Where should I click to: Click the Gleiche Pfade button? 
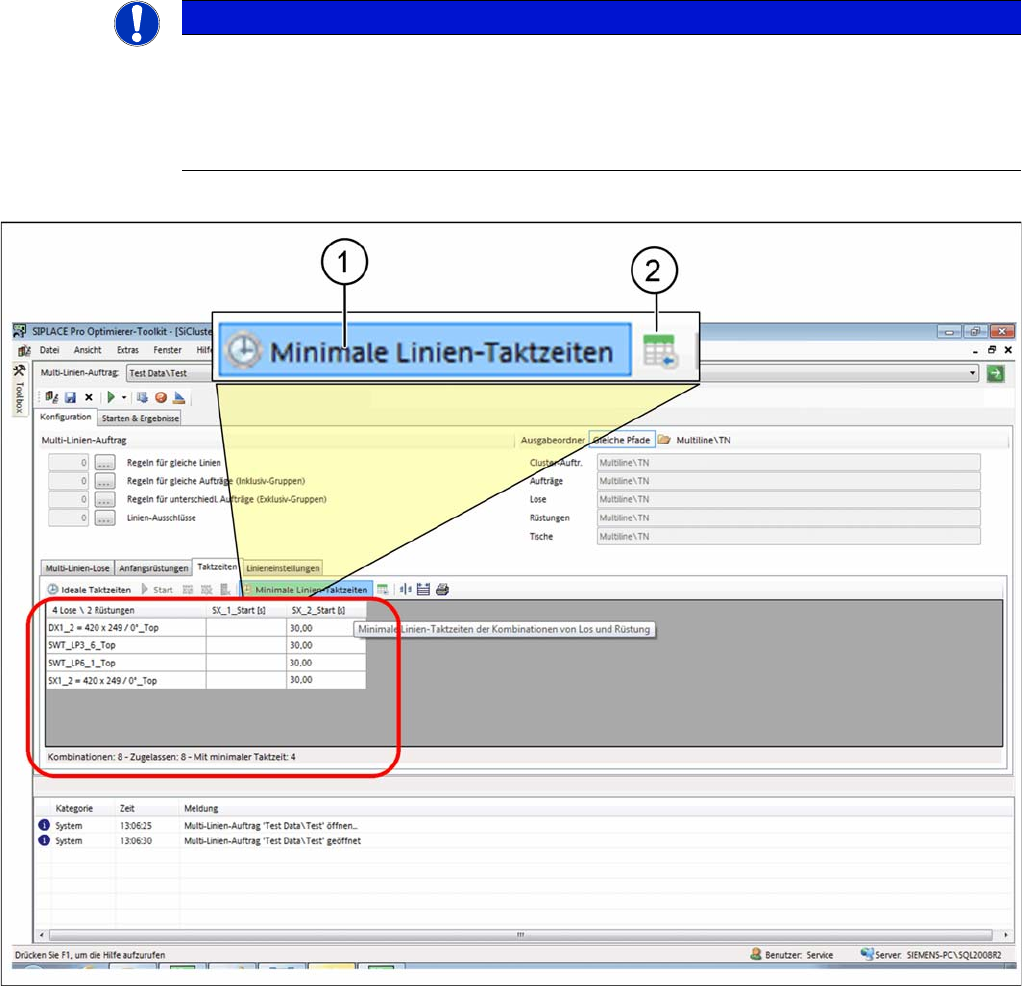622,440
